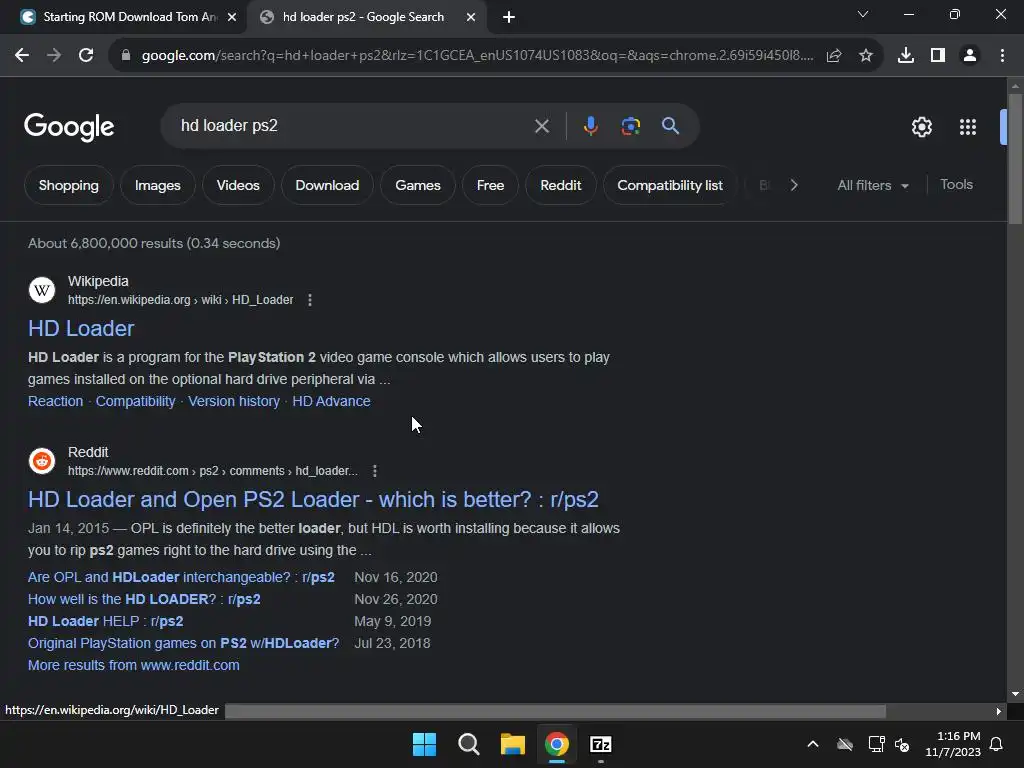Open File Explorer from the taskbar
The image size is (1024, 768).
click(x=513, y=744)
